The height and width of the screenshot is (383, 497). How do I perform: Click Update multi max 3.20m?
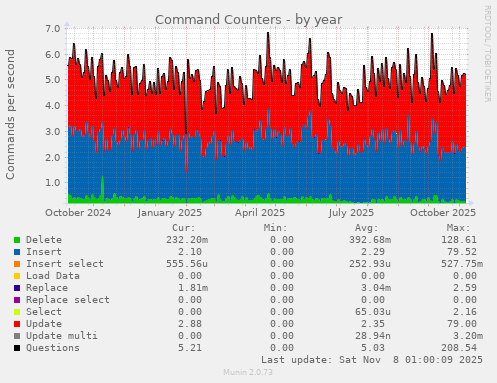tap(468, 336)
